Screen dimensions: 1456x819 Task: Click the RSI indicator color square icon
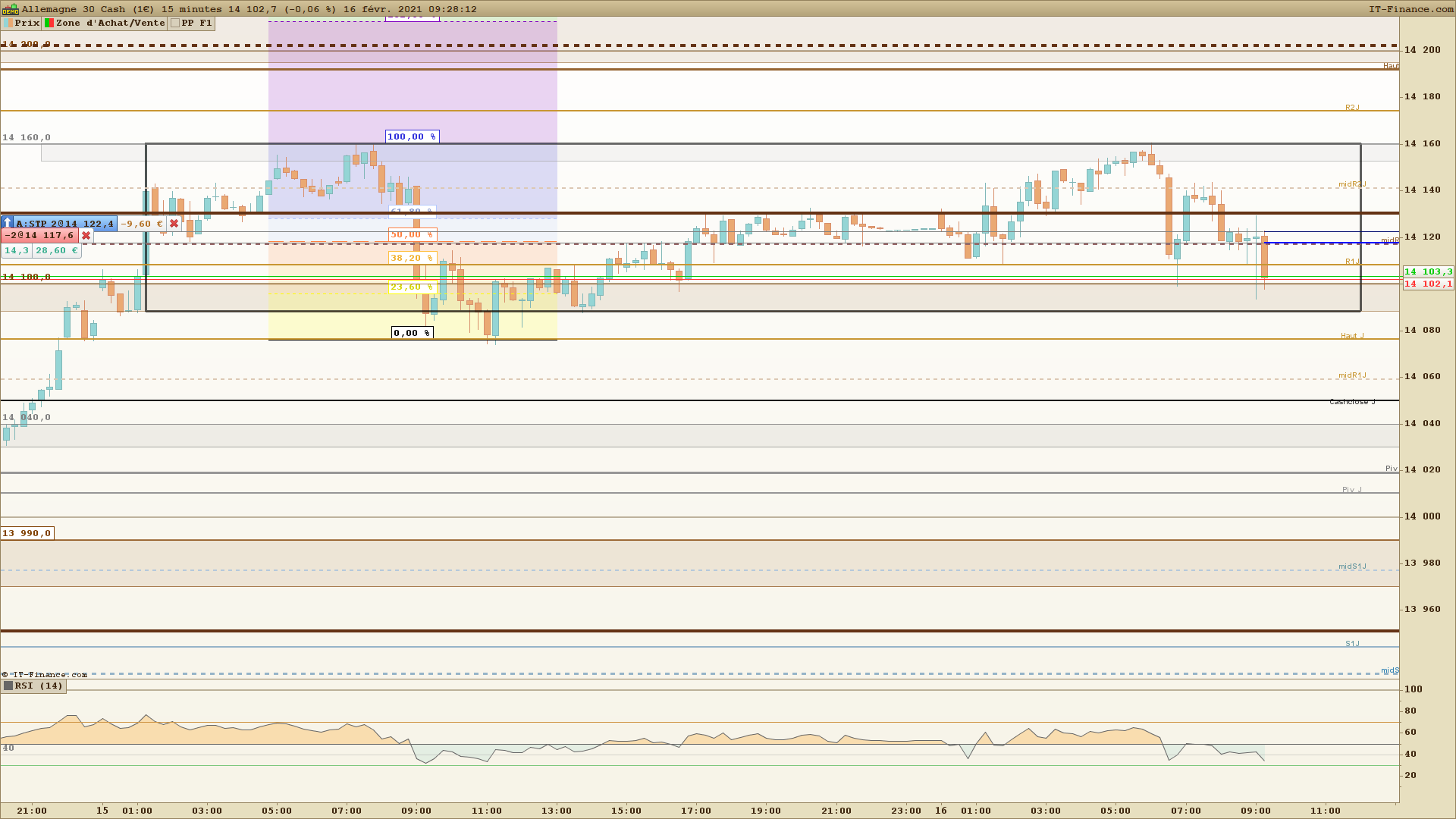click(x=8, y=686)
